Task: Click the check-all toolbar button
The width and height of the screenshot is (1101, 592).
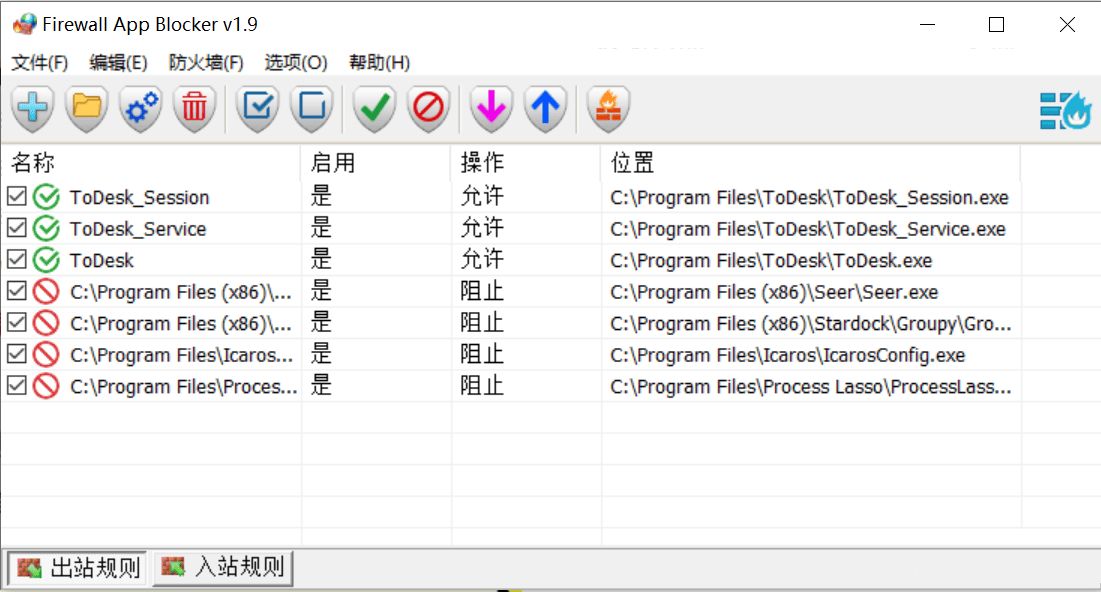Action: (x=256, y=110)
